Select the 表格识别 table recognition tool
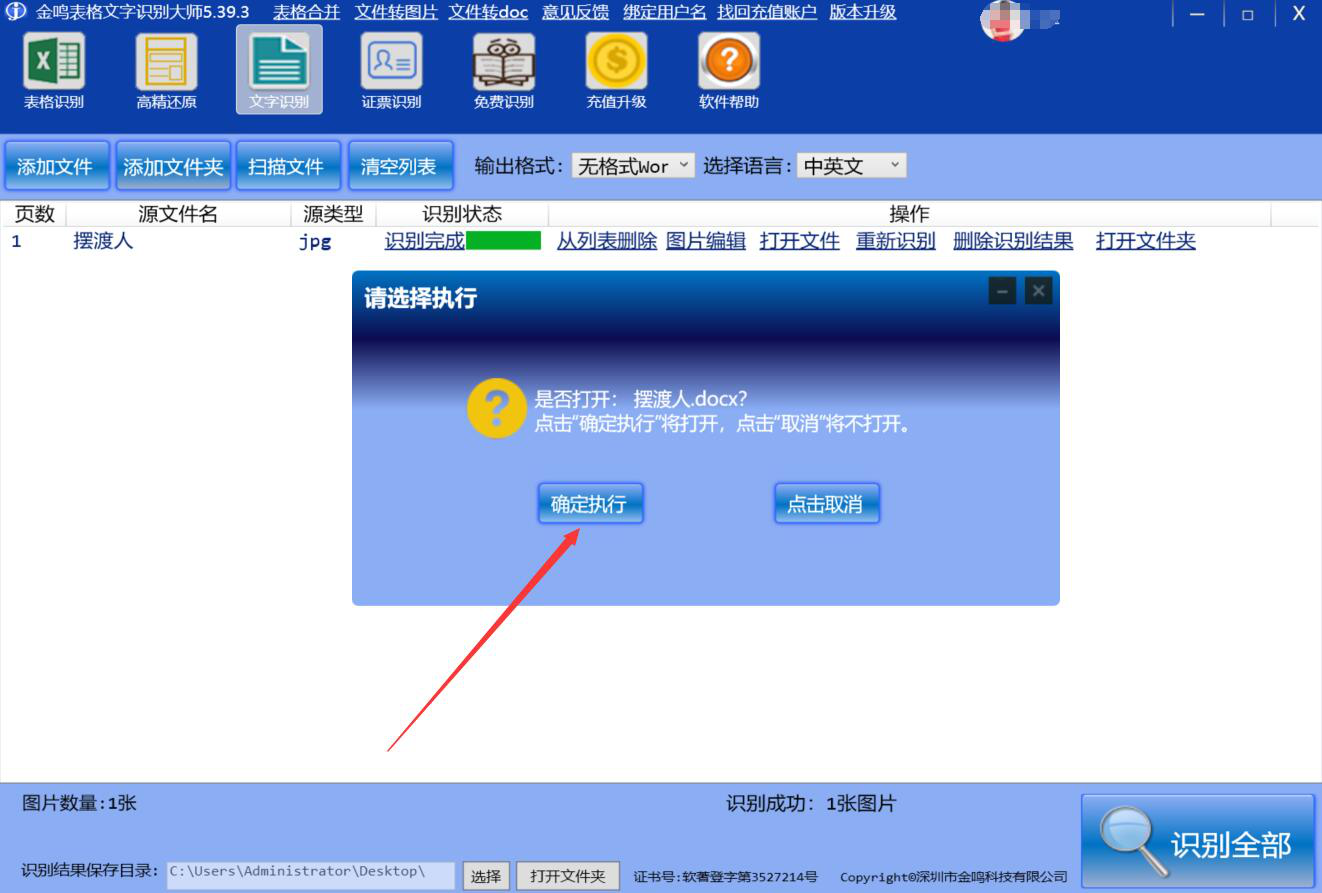 click(53, 70)
